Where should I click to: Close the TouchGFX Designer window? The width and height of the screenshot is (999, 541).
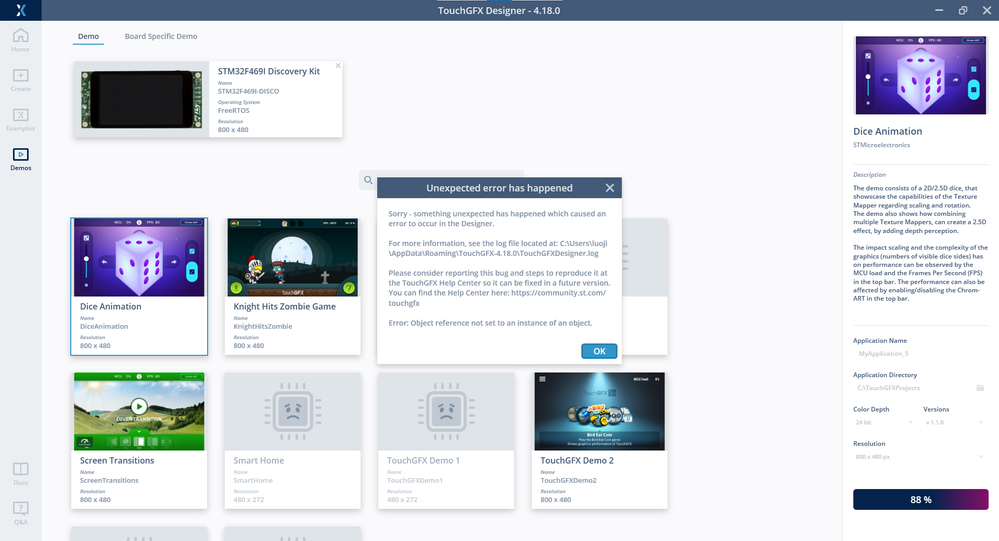(986, 10)
